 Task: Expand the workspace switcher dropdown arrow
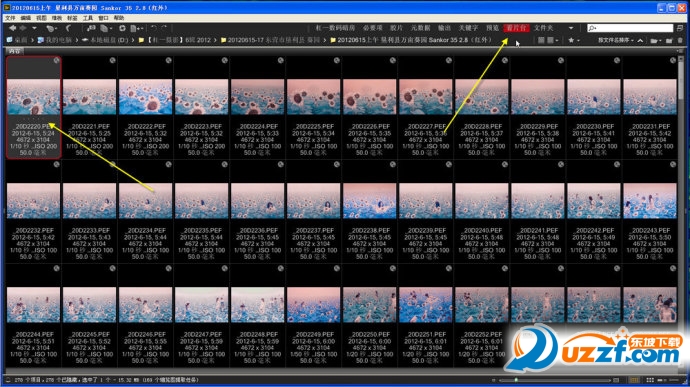[x=571, y=28]
